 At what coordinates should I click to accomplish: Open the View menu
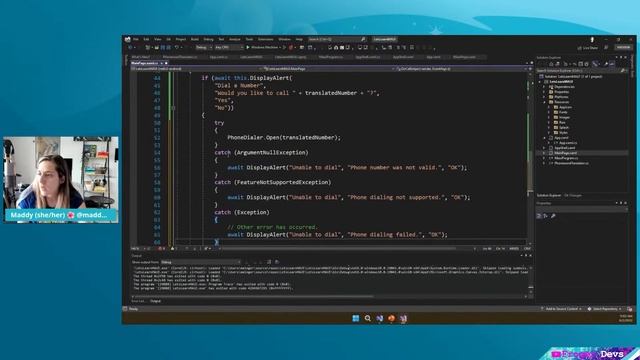tap(158, 39)
